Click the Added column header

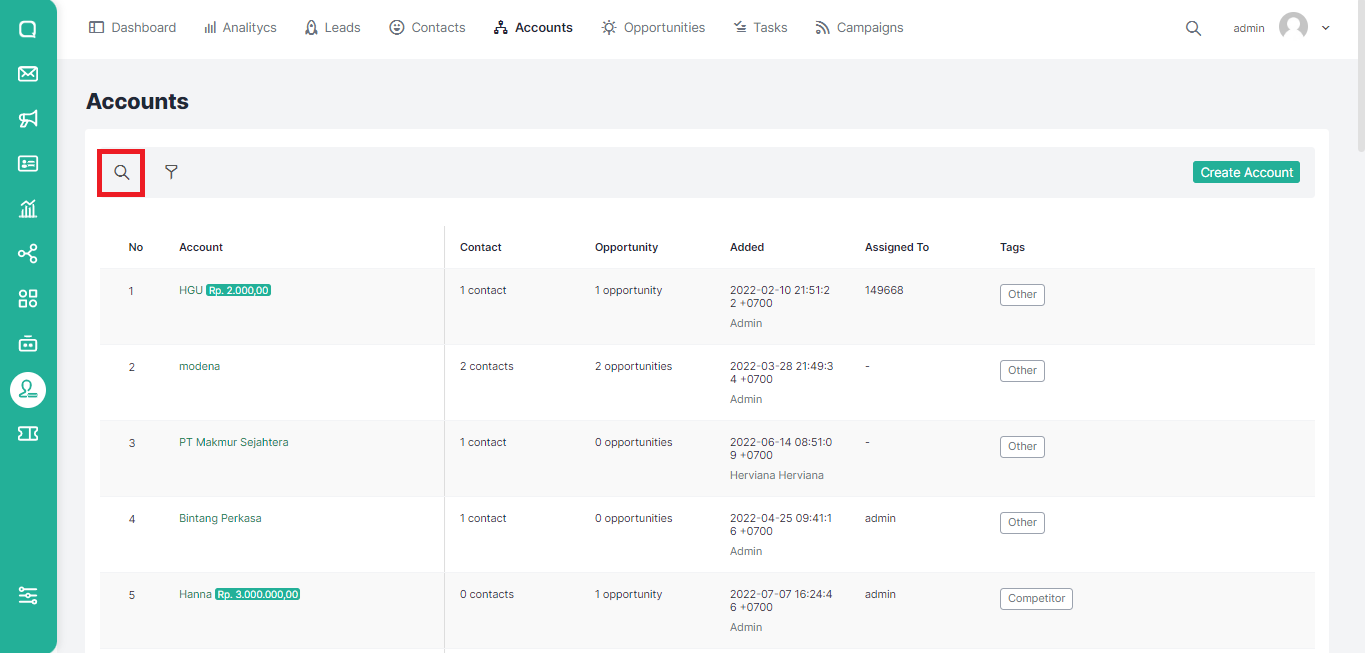coord(747,247)
